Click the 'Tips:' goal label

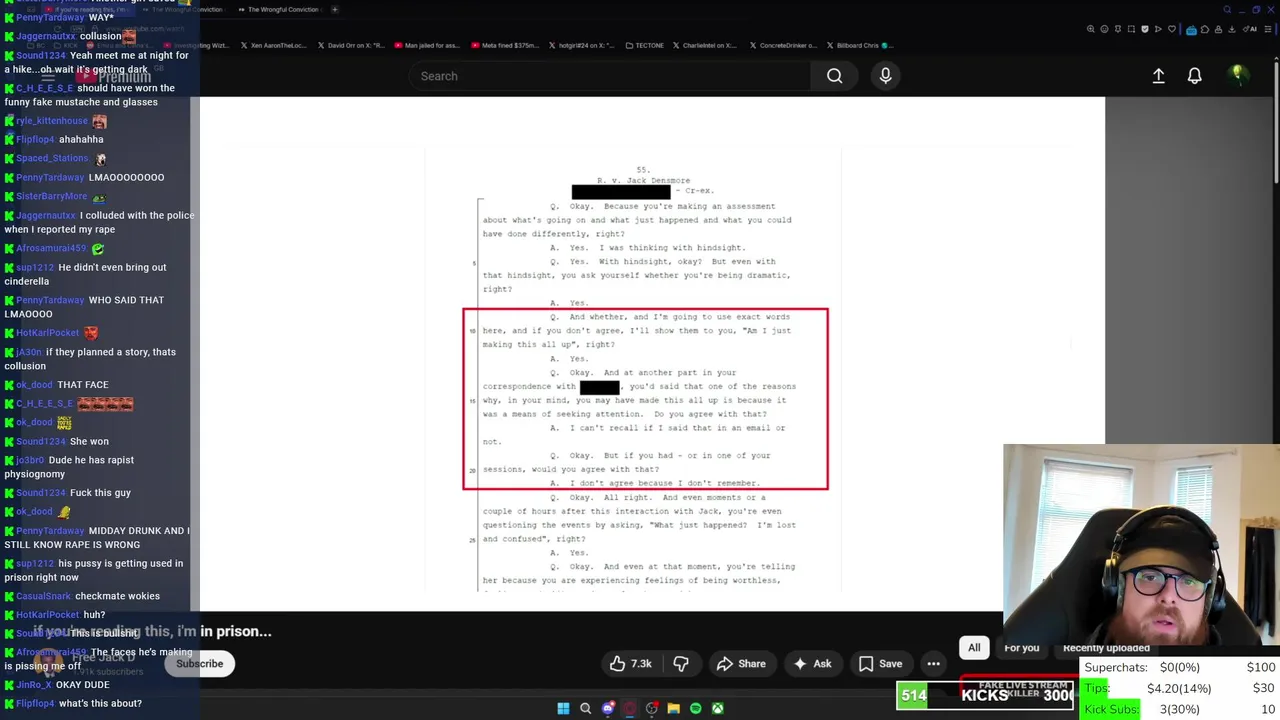(1097, 688)
